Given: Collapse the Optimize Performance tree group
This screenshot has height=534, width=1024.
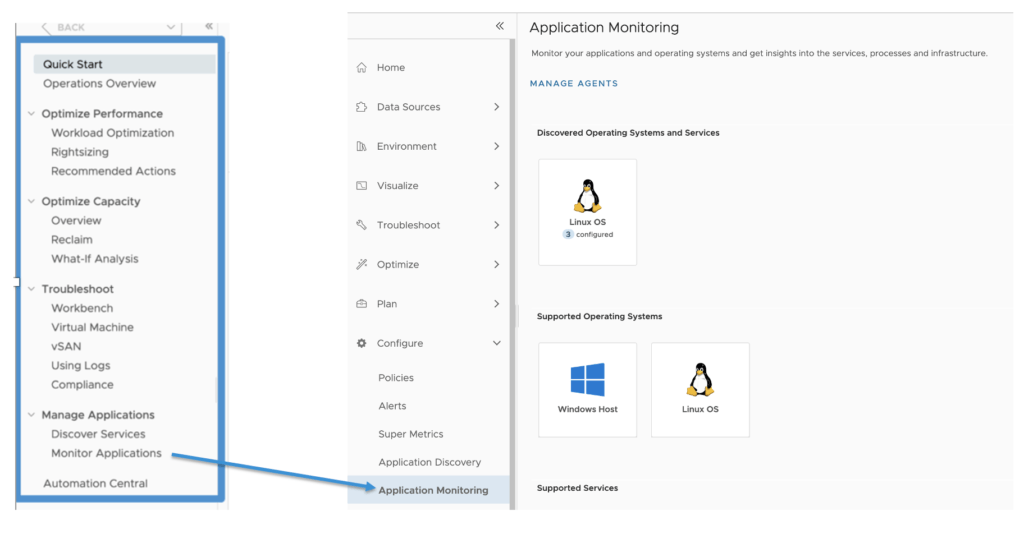Looking at the screenshot, I should pyautogui.click(x=31, y=114).
